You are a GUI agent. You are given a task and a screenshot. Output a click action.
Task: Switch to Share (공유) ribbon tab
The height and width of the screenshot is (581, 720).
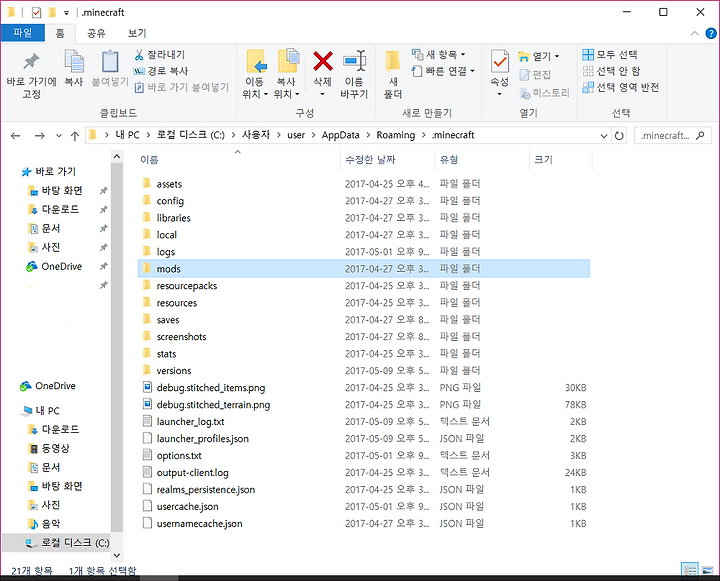96,33
